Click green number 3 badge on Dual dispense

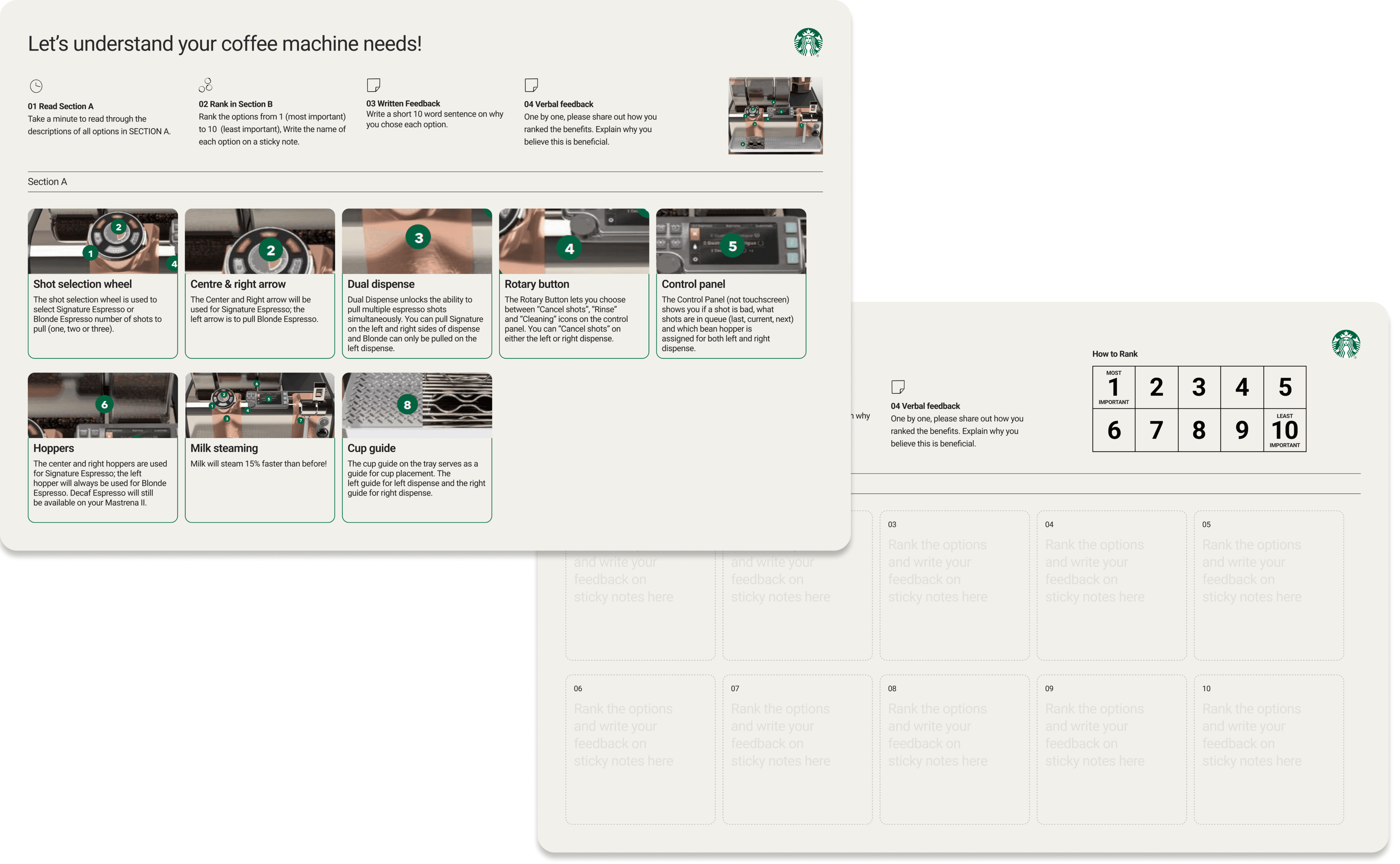(x=418, y=237)
